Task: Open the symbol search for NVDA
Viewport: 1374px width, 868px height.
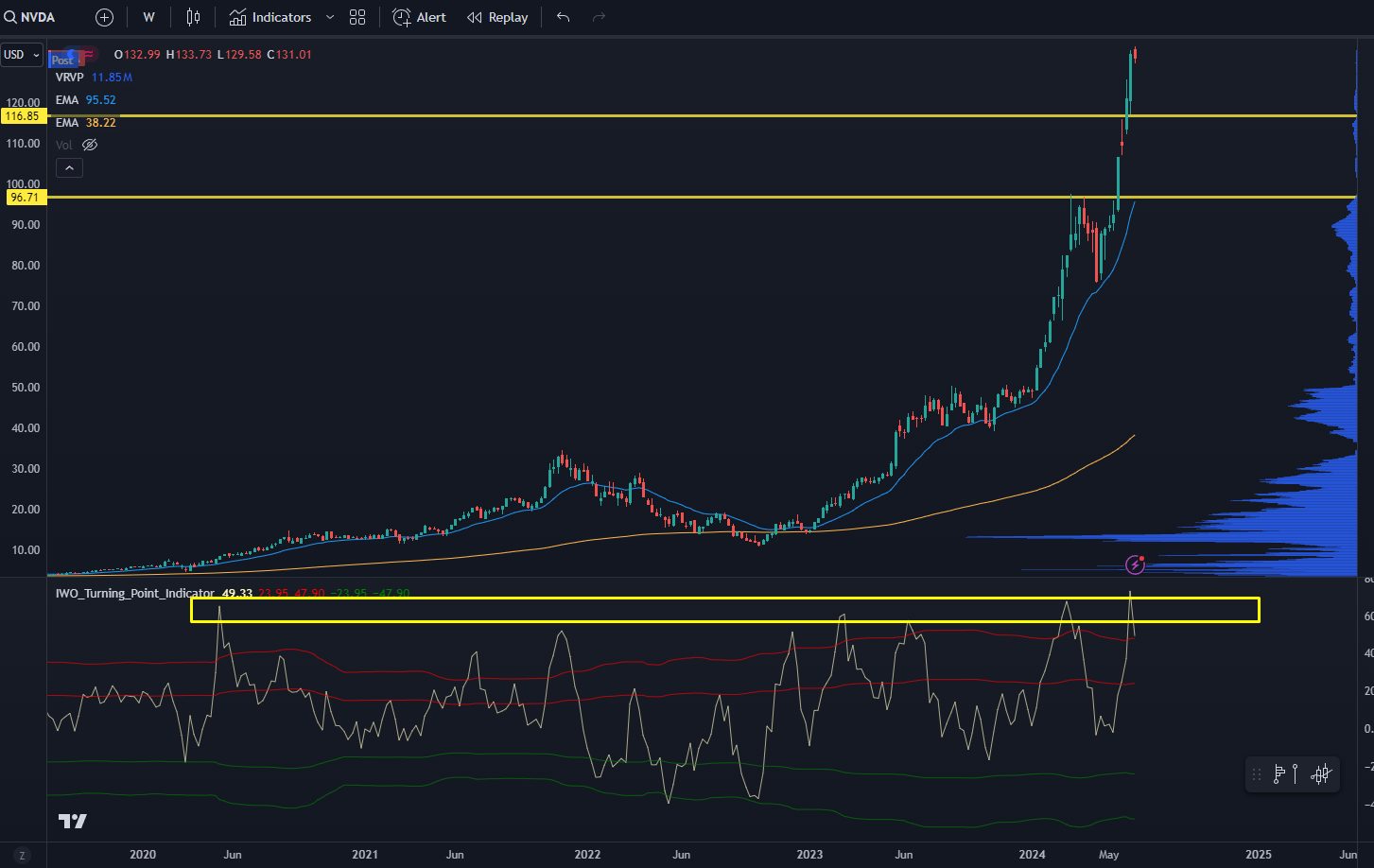Action: [28, 16]
